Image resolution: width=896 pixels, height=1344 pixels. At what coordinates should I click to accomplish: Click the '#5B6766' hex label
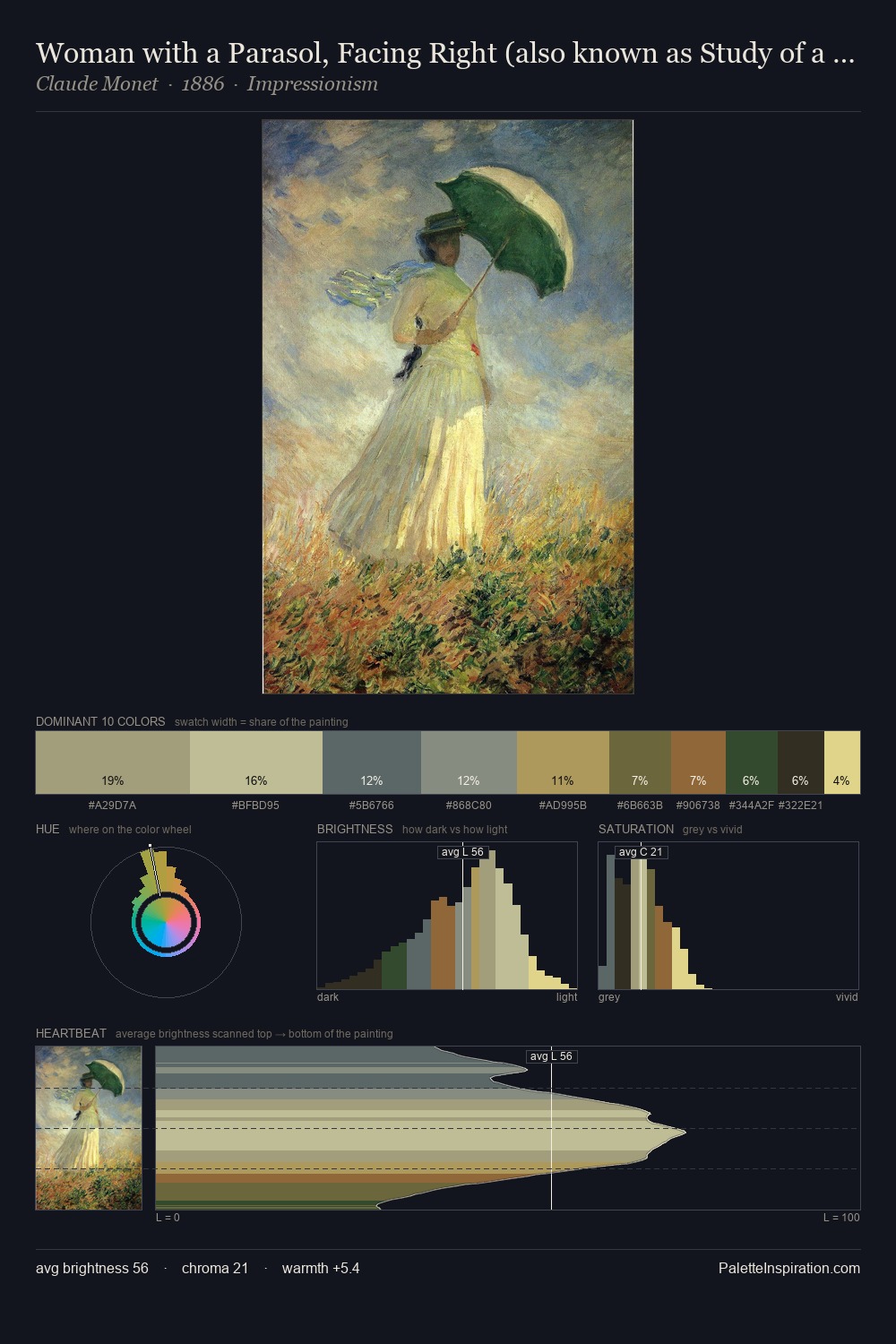click(x=371, y=805)
